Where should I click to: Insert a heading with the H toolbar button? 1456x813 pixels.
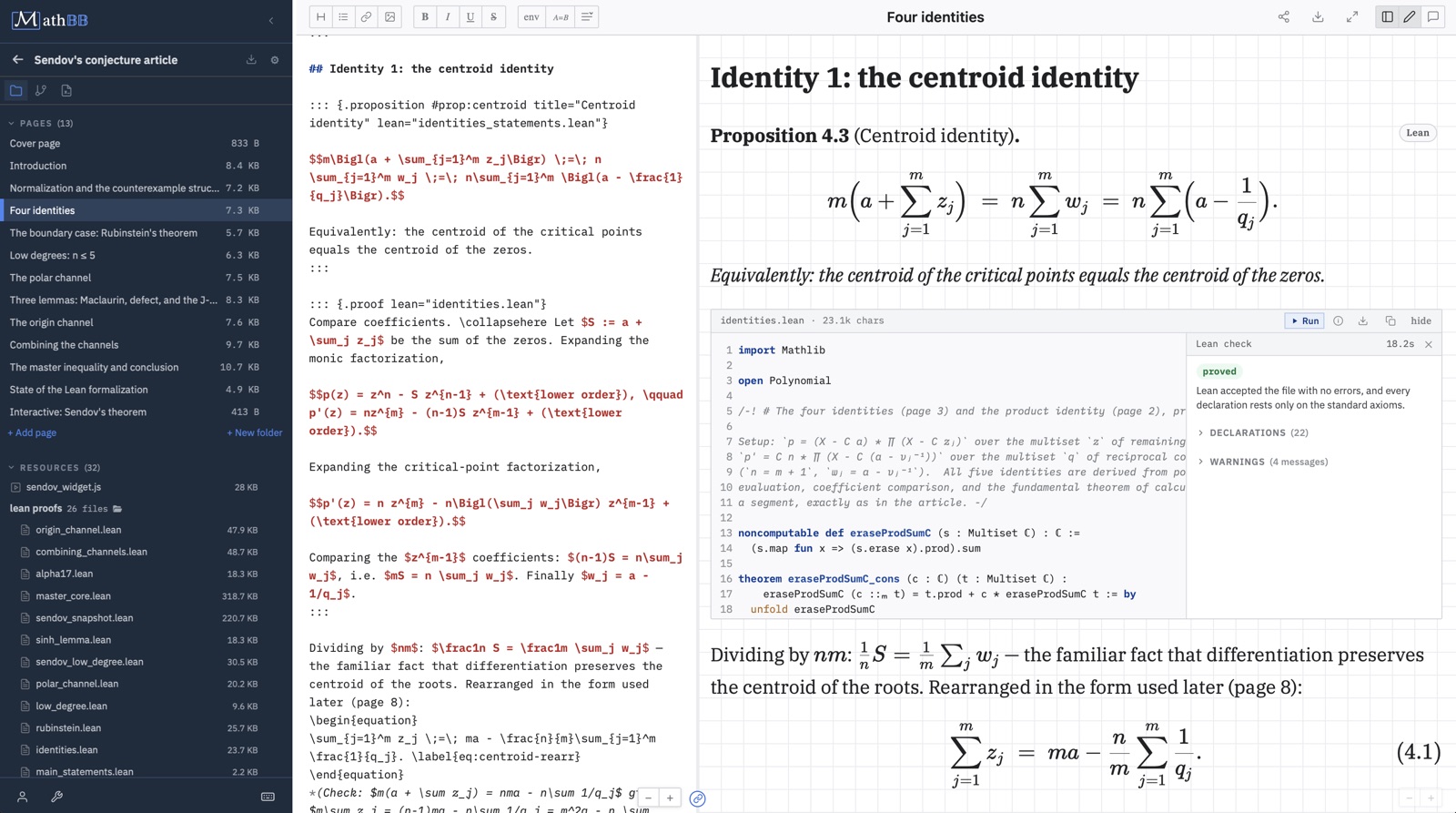320,16
